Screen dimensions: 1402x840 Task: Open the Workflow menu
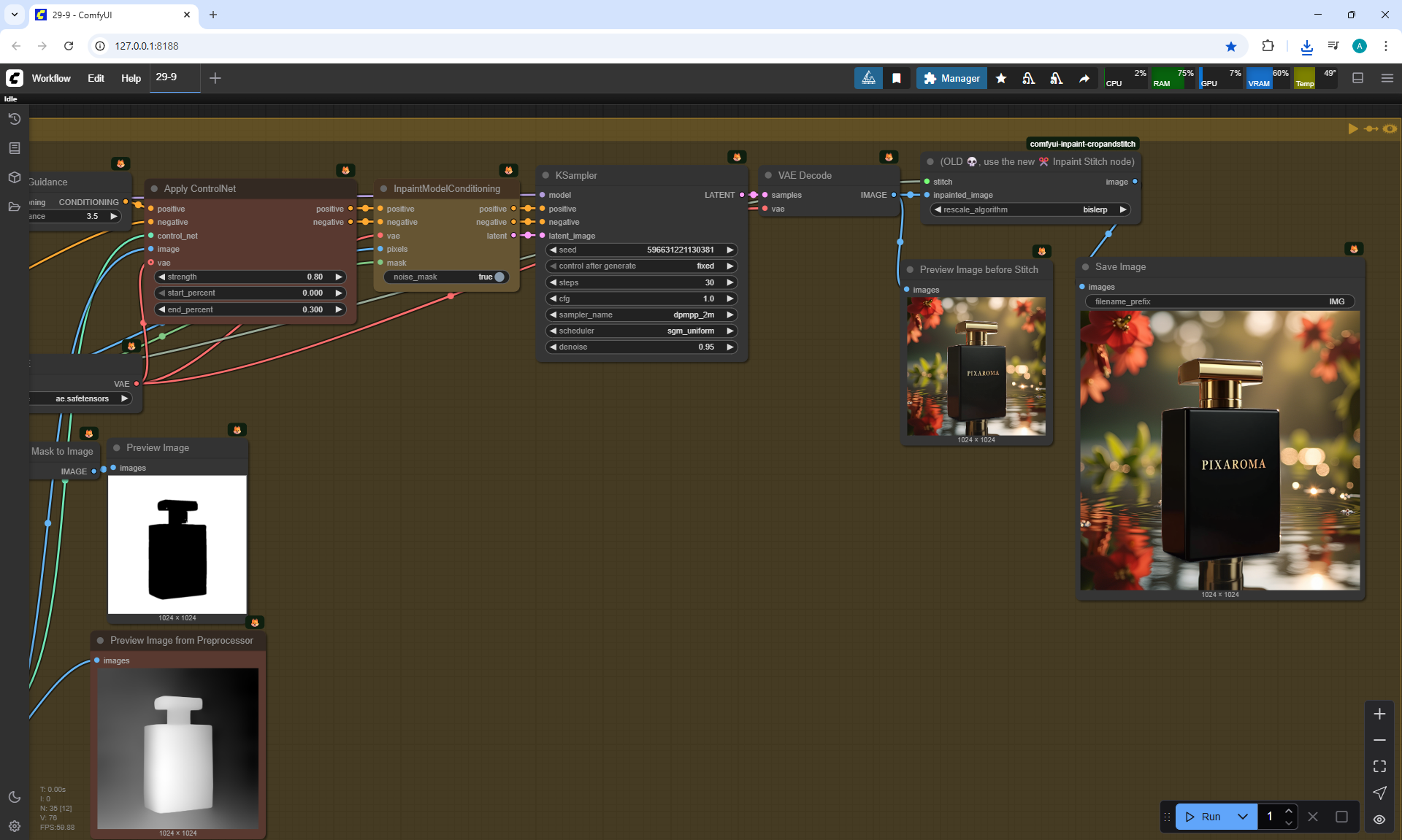51,78
